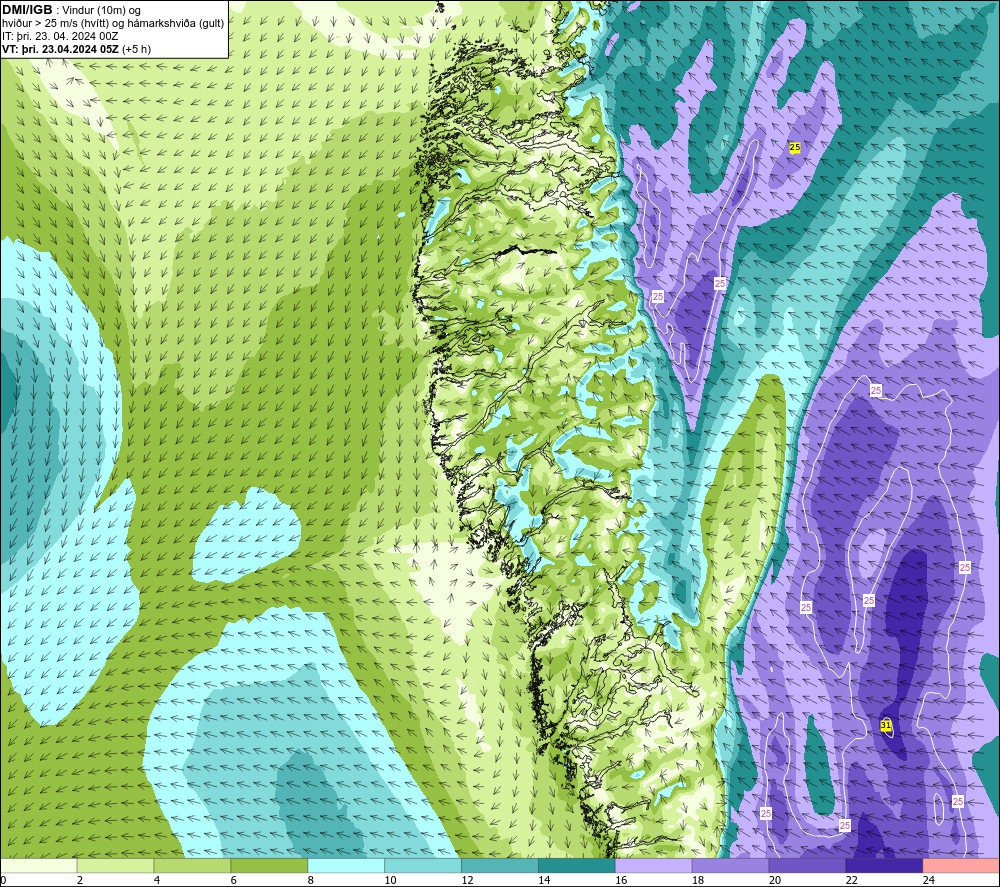This screenshot has height=887, width=1000.
Task: Click the yellow 25 max gust marker
Action: pos(795,147)
